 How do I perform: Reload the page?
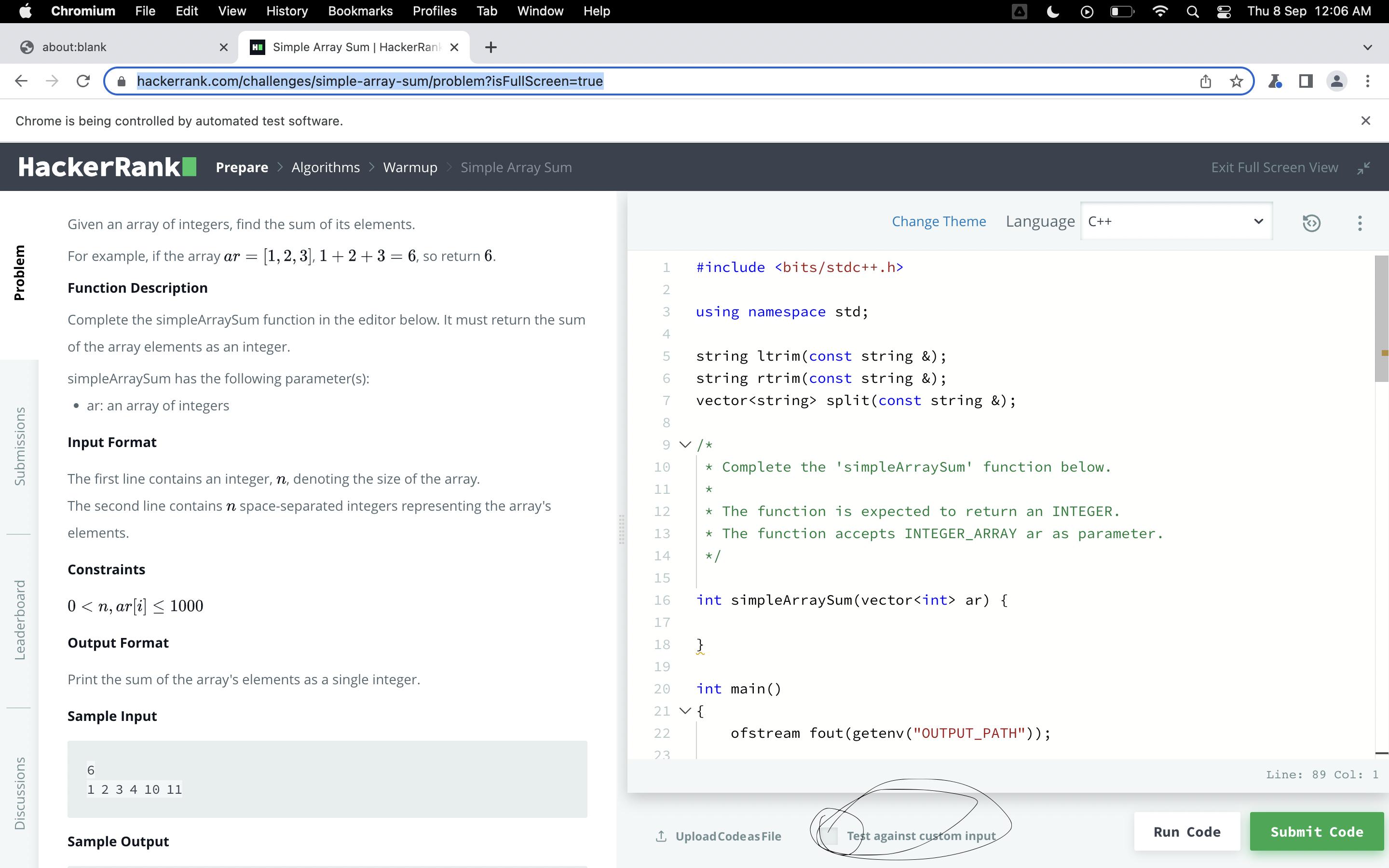[x=83, y=81]
